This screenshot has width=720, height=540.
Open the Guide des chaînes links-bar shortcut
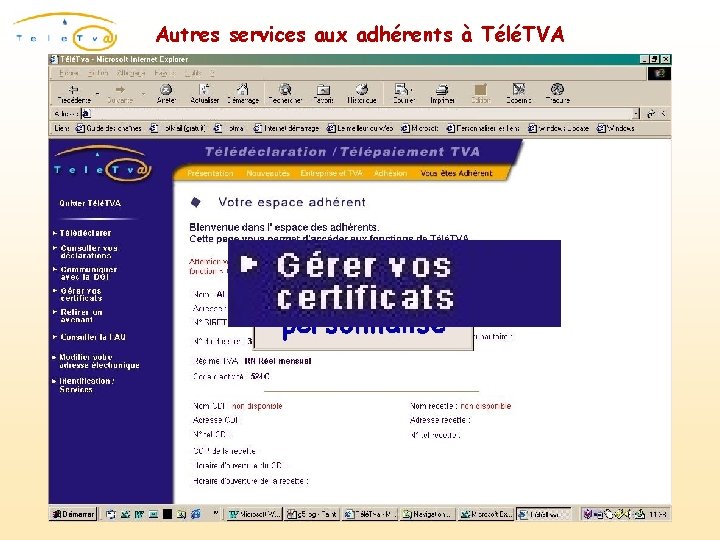pos(108,128)
